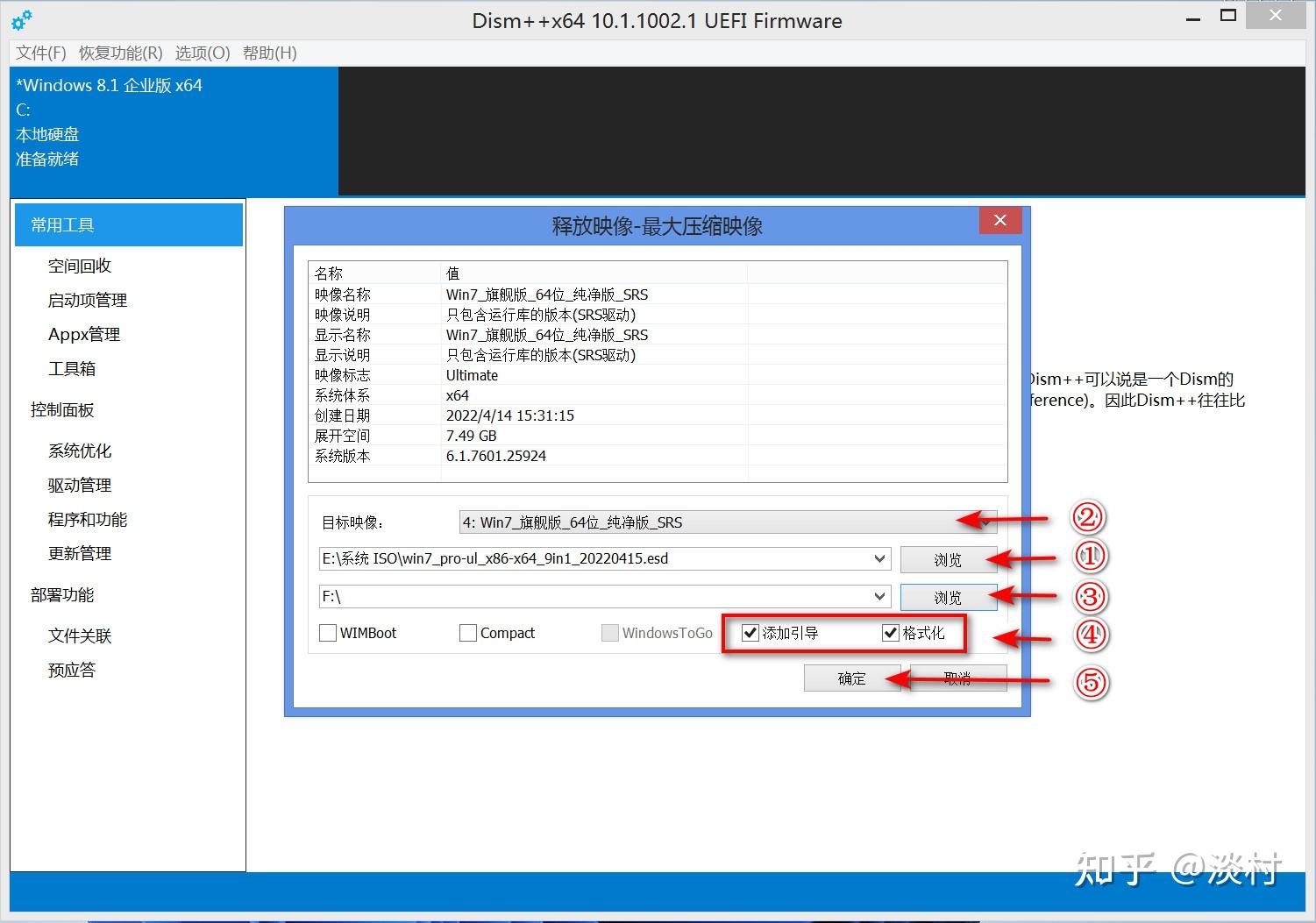Select 系统优化 under 控制面板
The image size is (1316, 923).
pyautogui.click(x=78, y=451)
